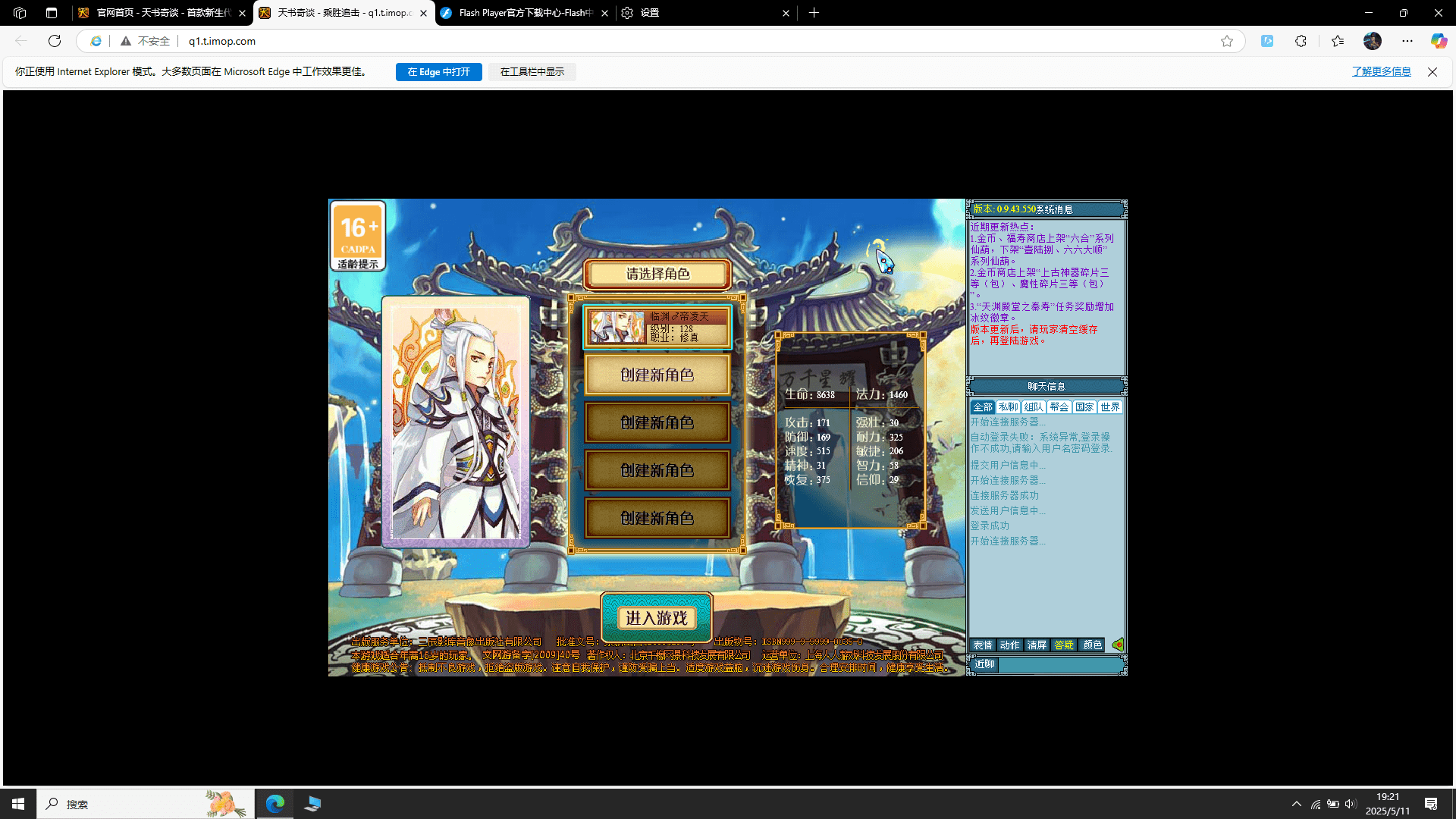Close the 官网首页 tab
1456x819 pixels.
[242, 13]
